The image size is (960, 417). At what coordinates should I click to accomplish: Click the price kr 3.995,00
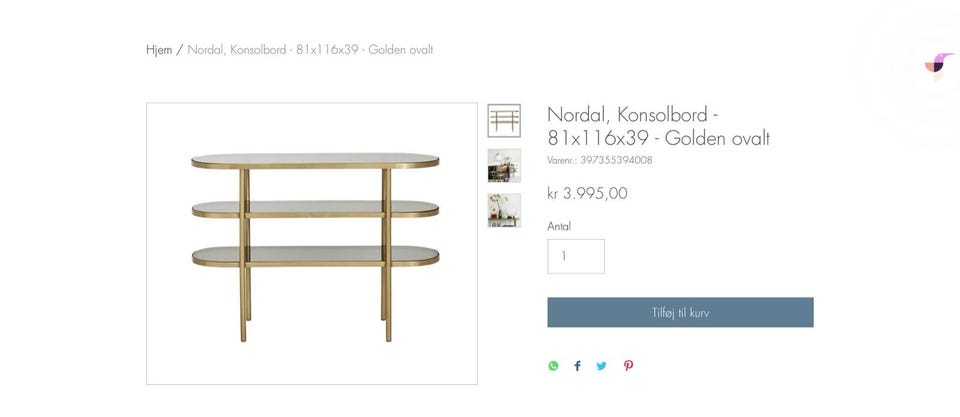coord(587,193)
